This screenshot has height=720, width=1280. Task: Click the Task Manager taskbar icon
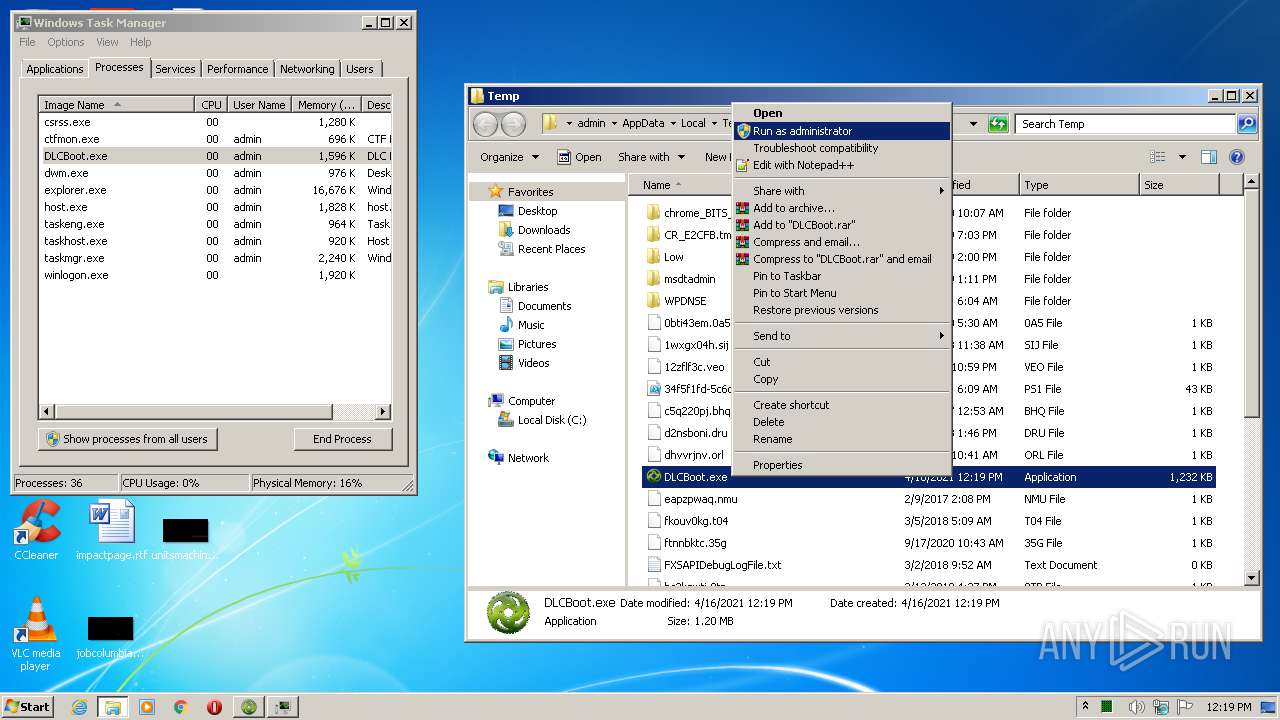point(284,707)
